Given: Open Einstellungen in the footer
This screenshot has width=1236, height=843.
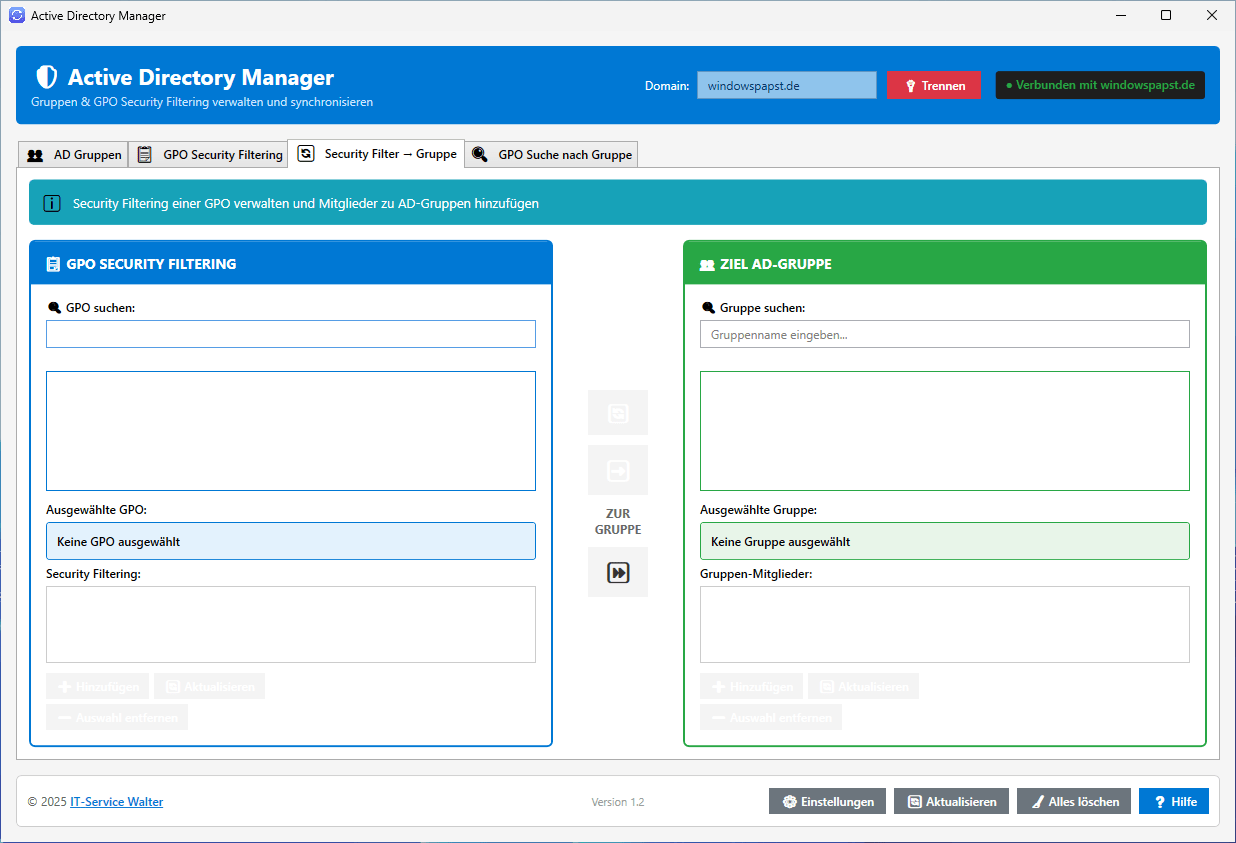Looking at the screenshot, I should [827, 802].
